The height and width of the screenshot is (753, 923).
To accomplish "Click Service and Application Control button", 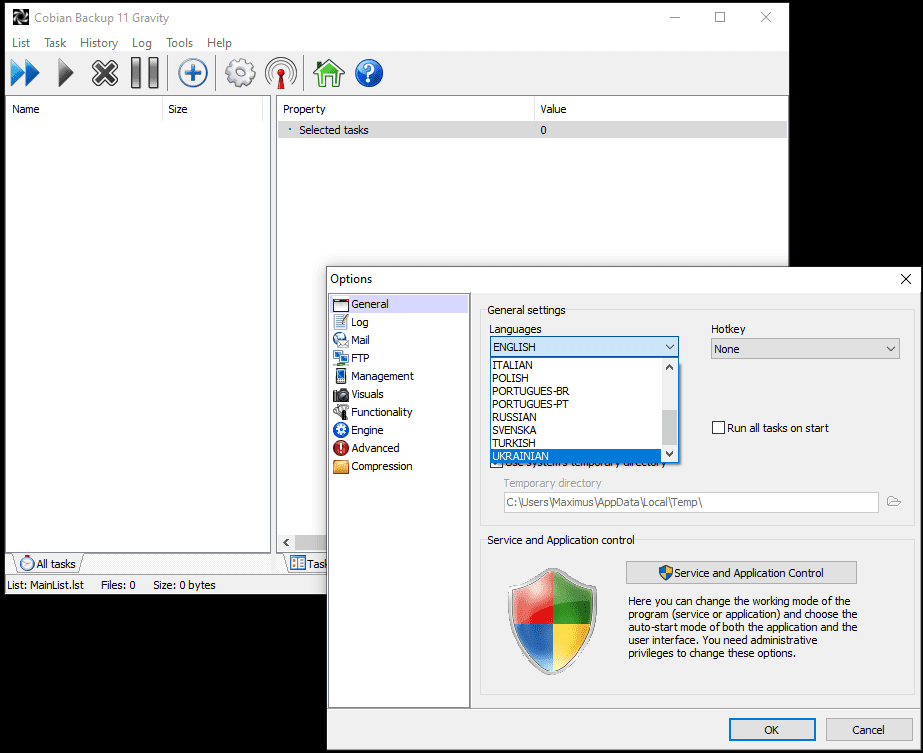I will tap(741, 572).
